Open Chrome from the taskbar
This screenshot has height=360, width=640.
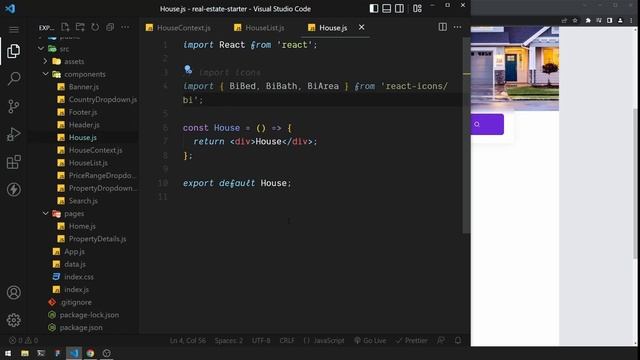click(90, 353)
